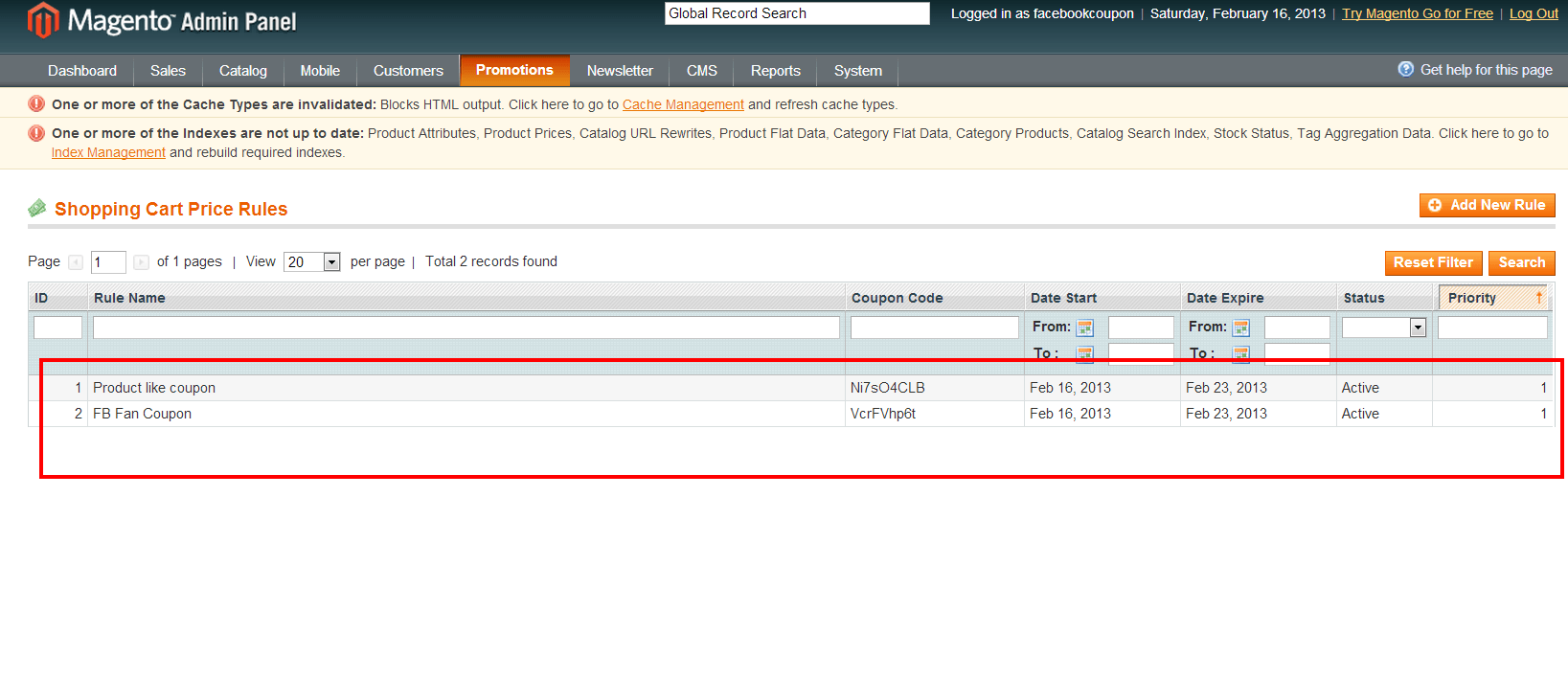Viewport: 1568px width, 700px height.
Task: Open the System menu
Action: click(858, 71)
